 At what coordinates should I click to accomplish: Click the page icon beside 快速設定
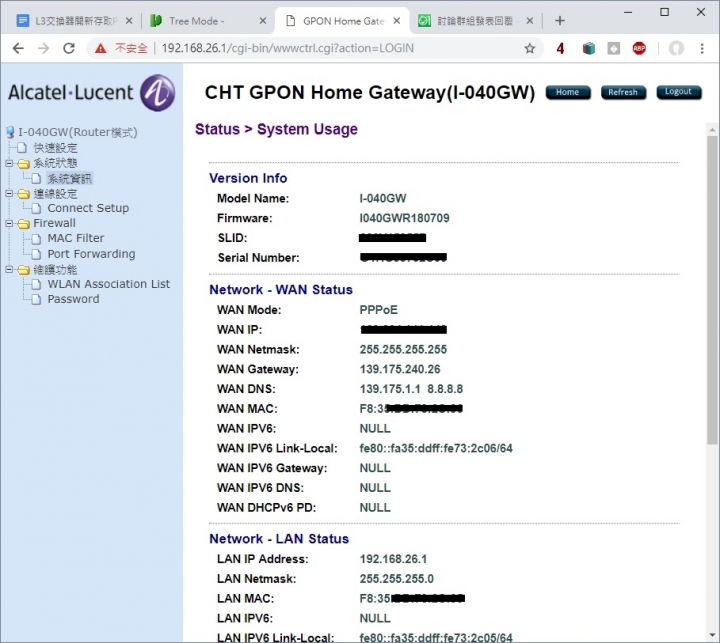click(22, 148)
